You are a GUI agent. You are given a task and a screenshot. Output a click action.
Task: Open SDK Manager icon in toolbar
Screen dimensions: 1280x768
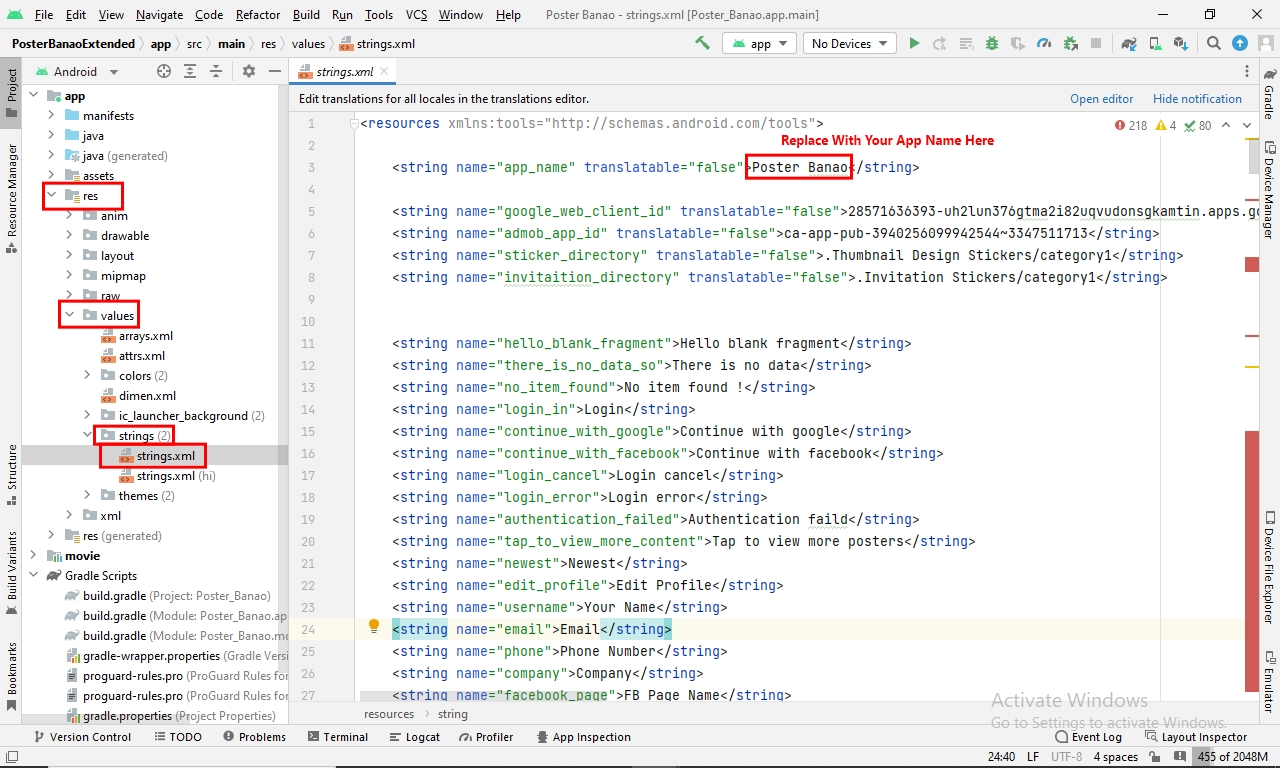coord(1181,43)
